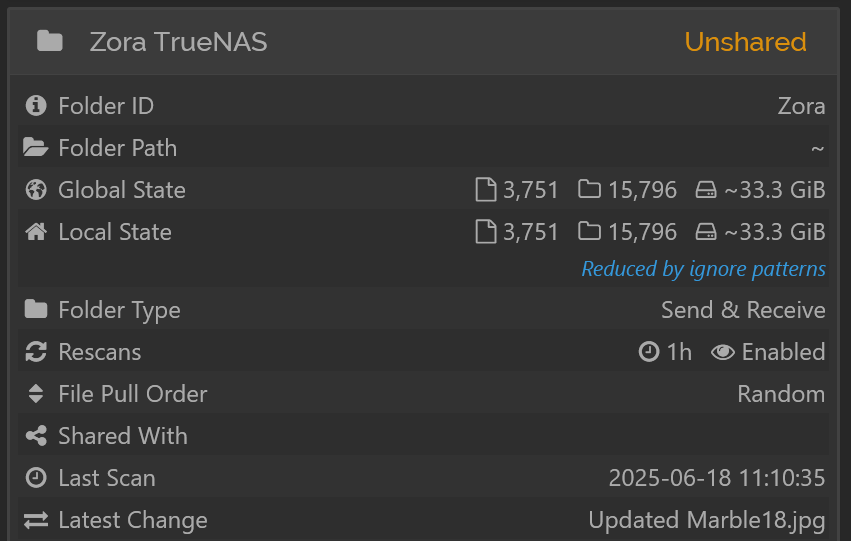The width and height of the screenshot is (851, 541).
Task: Click the globe icon for Global State
Action: pyautogui.click(x=36, y=189)
